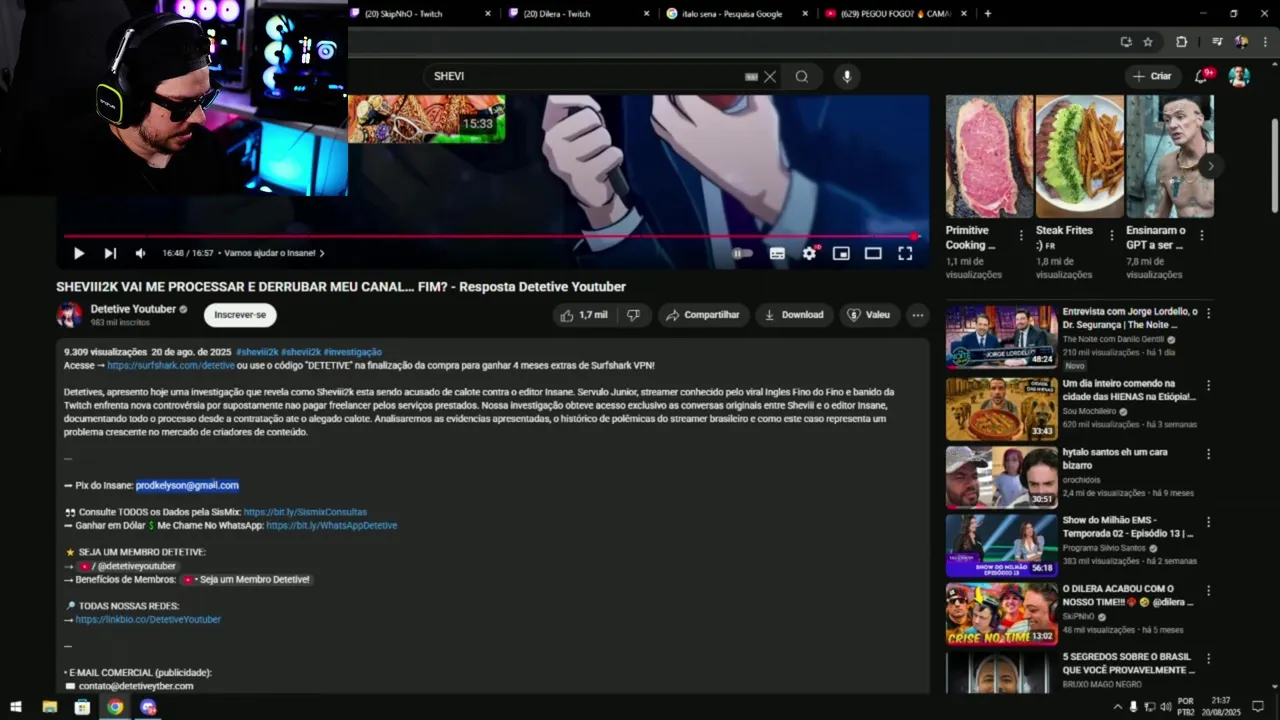Screen dimensions: 1280x720
Task: Toggle the autoplay switch
Action: (x=741, y=254)
